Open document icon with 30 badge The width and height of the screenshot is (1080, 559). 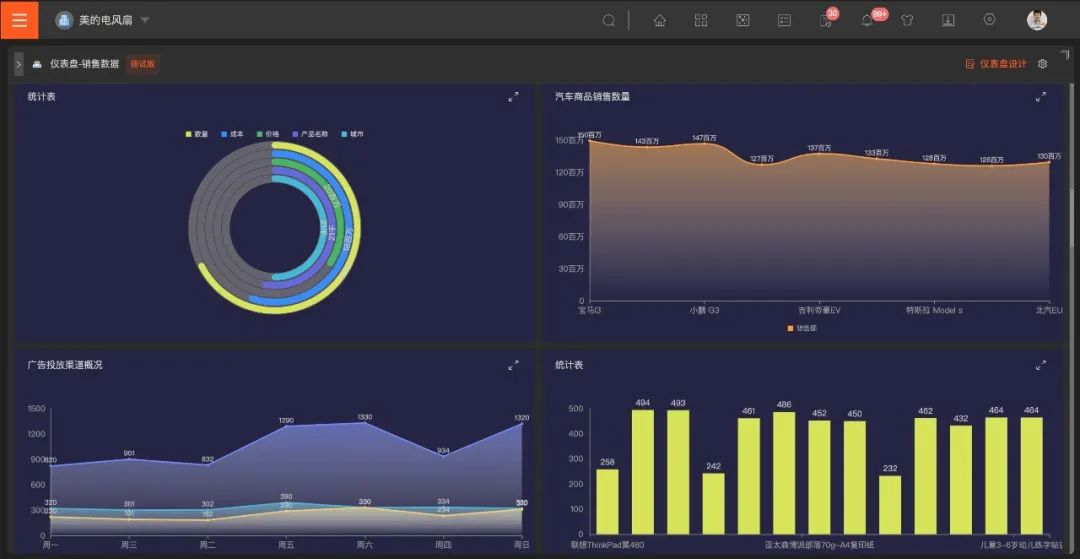[x=827, y=19]
